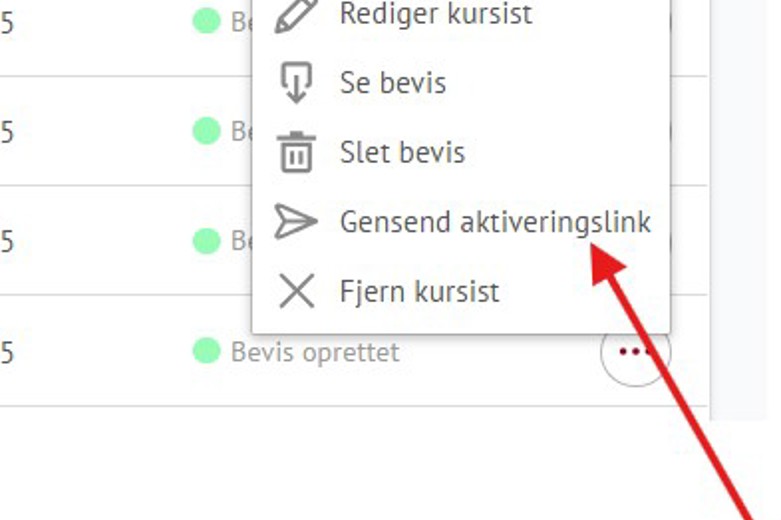The height and width of the screenshot is (520, 781).
Task: Click the paper plane icon for Gensend aktiveringslink
Action: (296, 222)
